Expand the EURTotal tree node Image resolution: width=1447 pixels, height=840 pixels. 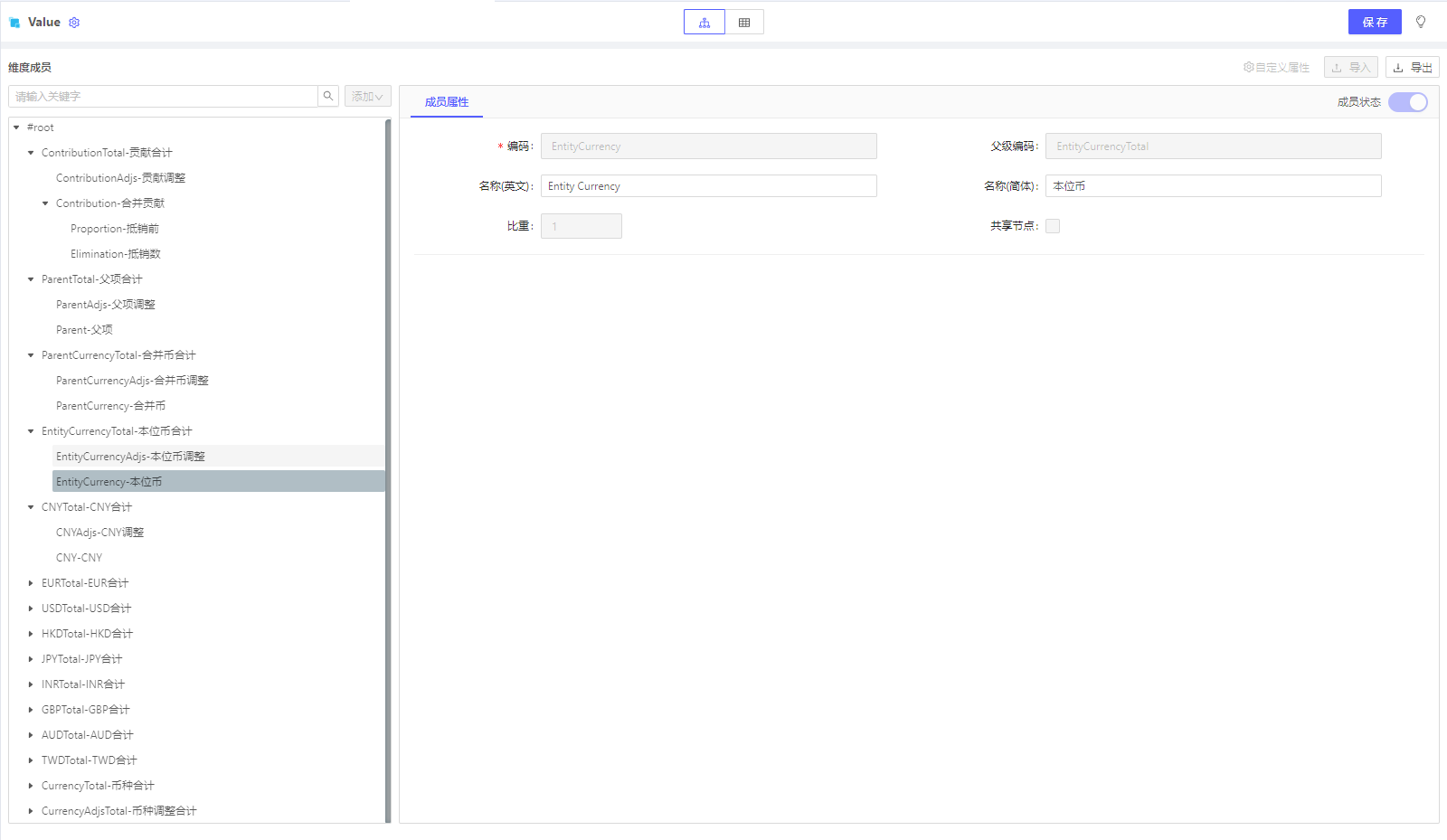pos(31,583)
